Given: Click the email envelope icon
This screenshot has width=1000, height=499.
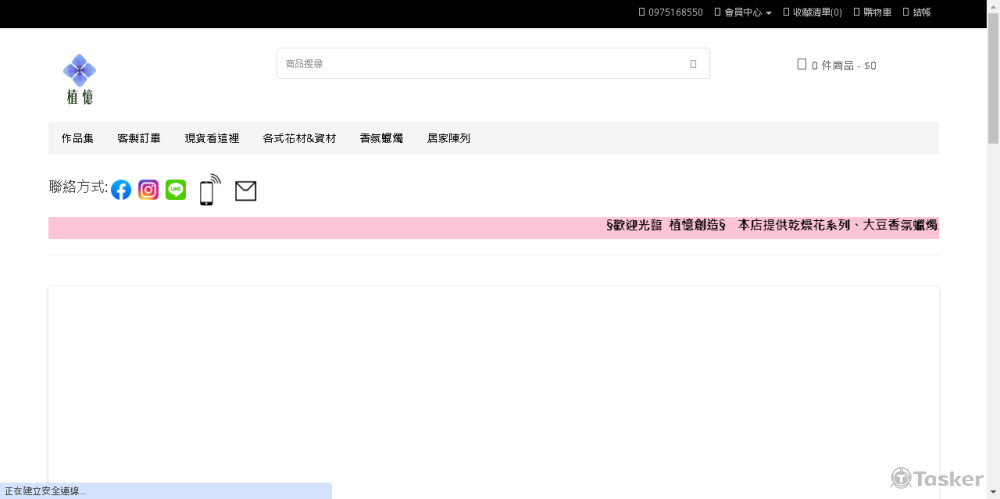Looking at the screenshot, I should coord(245,191).
